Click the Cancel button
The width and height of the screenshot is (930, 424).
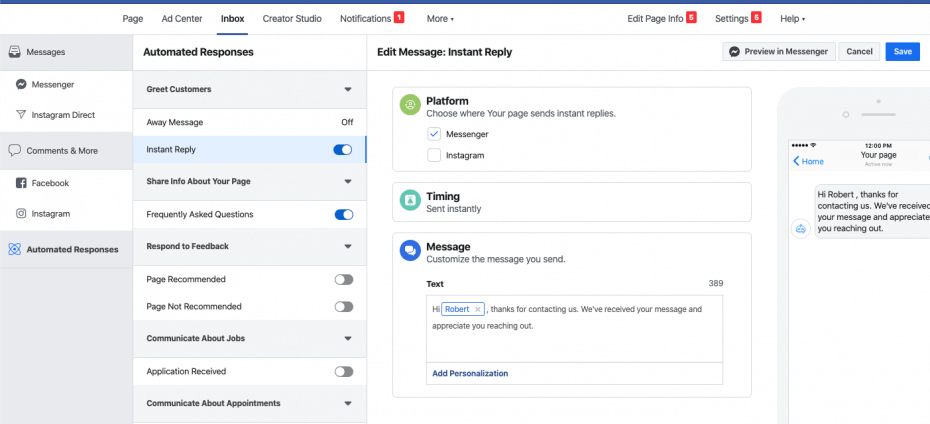[859, 52]
